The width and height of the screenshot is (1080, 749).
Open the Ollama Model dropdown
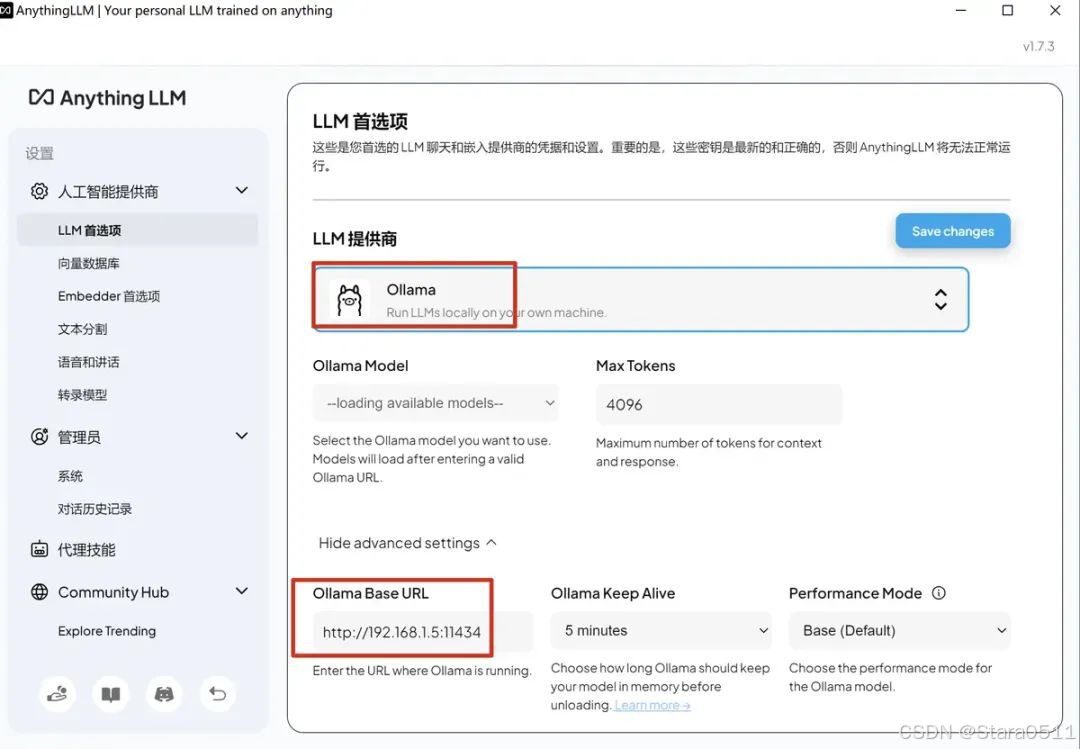coord(435,403)
